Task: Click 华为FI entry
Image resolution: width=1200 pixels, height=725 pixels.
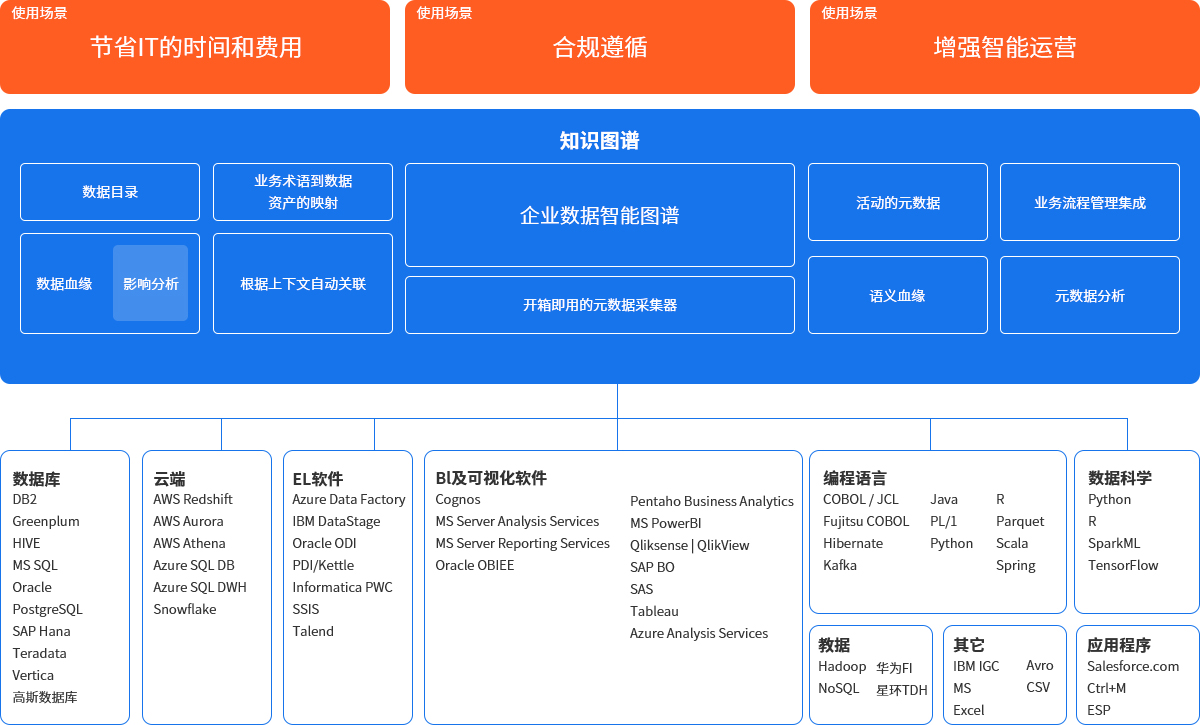Action: pos(894,668)
